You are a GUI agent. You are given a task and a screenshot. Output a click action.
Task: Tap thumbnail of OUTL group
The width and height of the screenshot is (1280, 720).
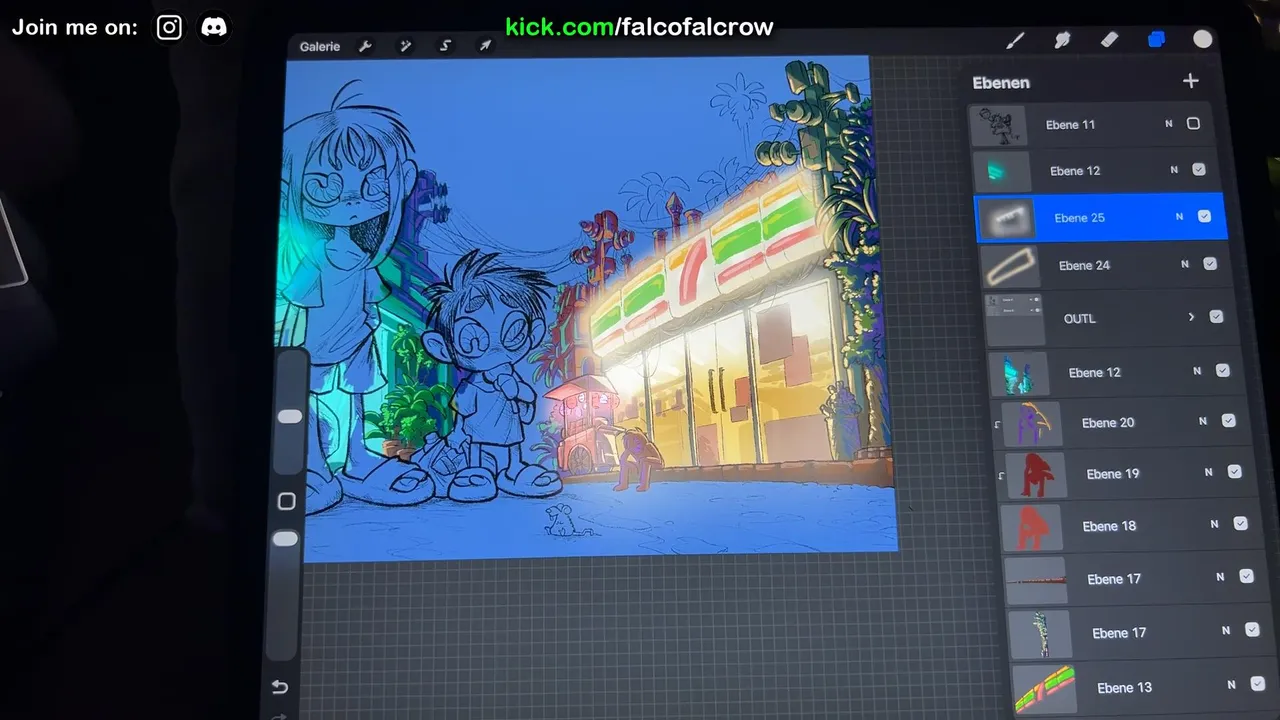click(x=1015, y=319)
